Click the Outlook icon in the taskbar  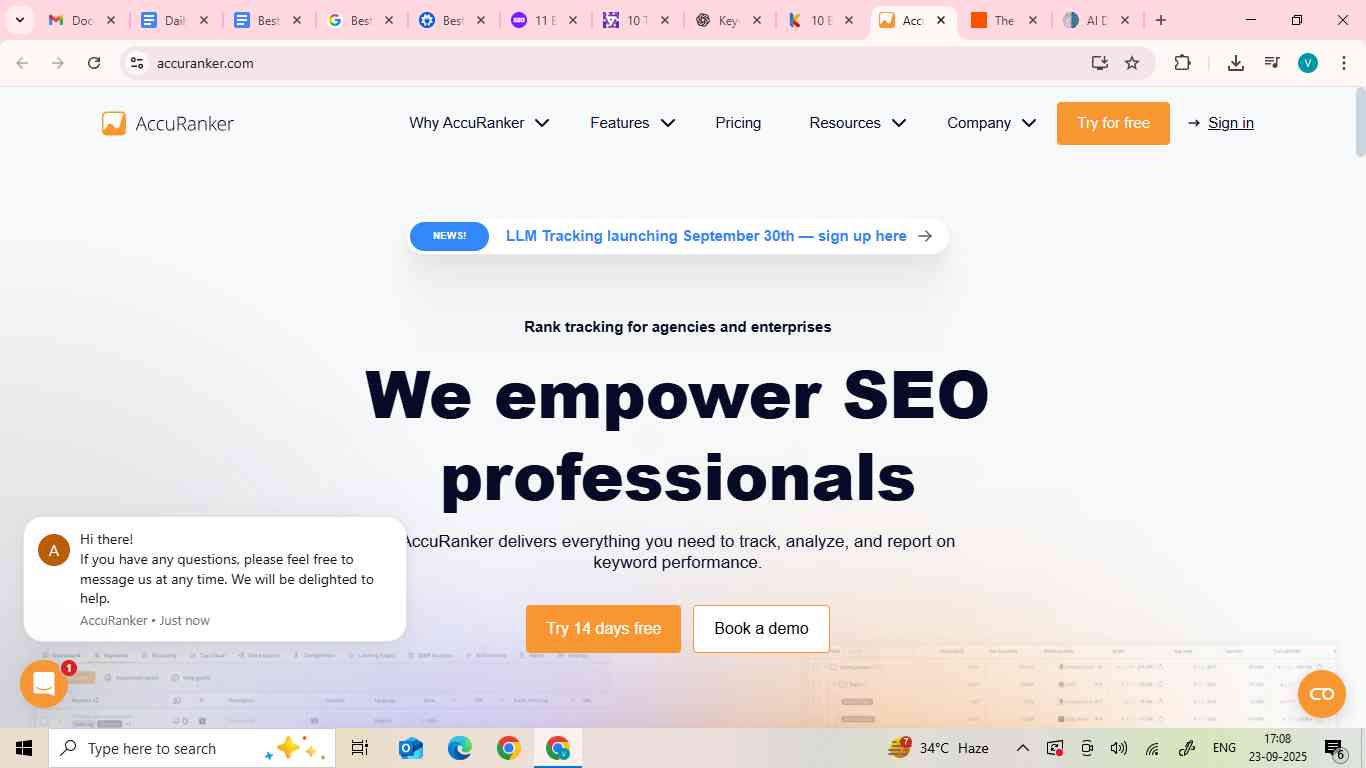[x=410, y=748]
